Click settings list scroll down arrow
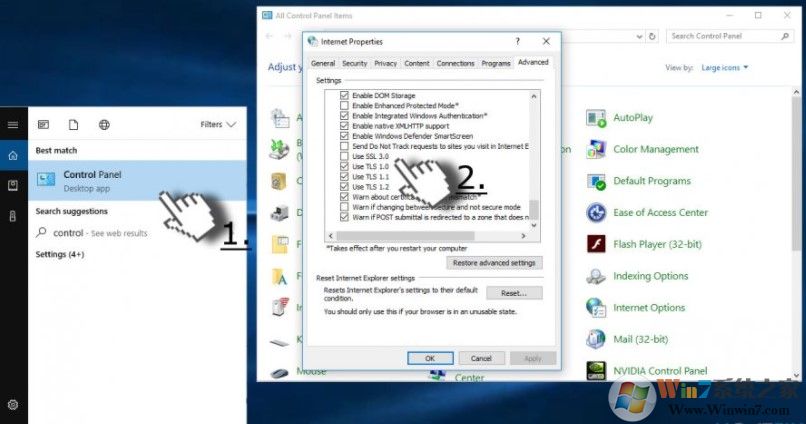Viewport: 806px width, 424px height. (x=534, y=225)
